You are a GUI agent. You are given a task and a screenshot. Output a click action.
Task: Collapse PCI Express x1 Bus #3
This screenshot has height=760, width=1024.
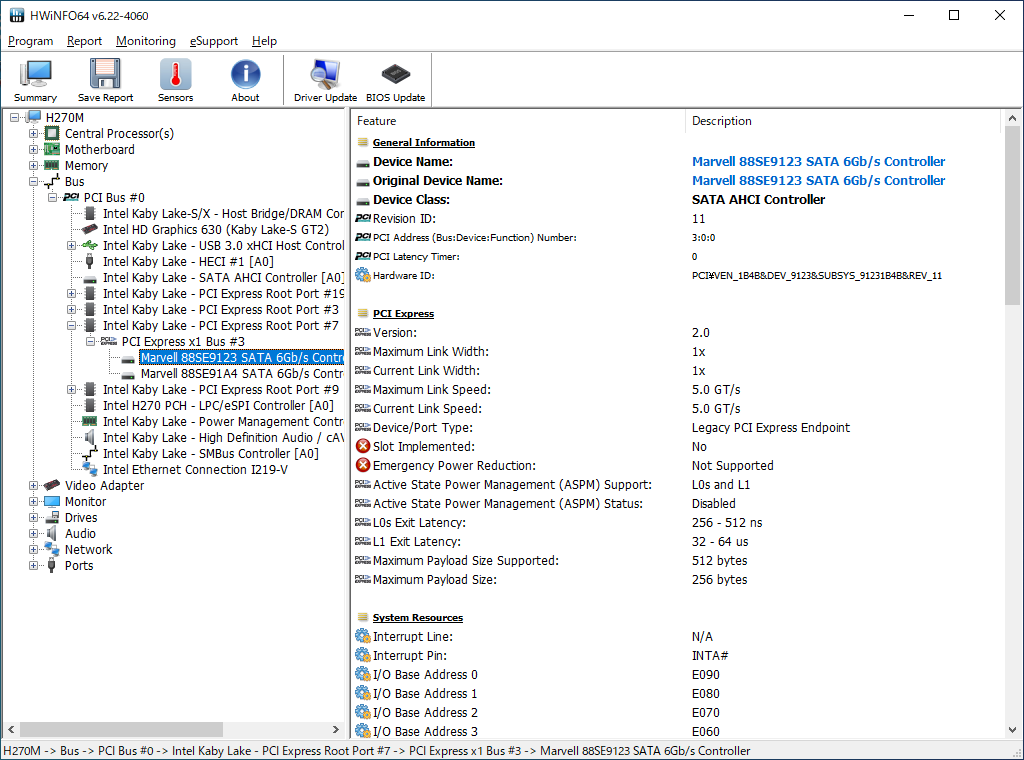point(90,341)
